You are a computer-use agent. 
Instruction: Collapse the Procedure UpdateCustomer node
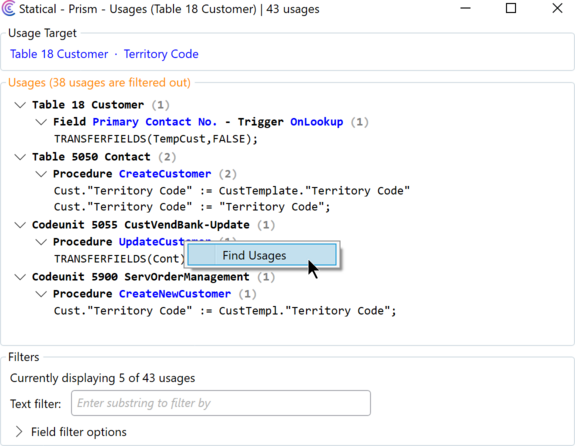click(41, 242)
